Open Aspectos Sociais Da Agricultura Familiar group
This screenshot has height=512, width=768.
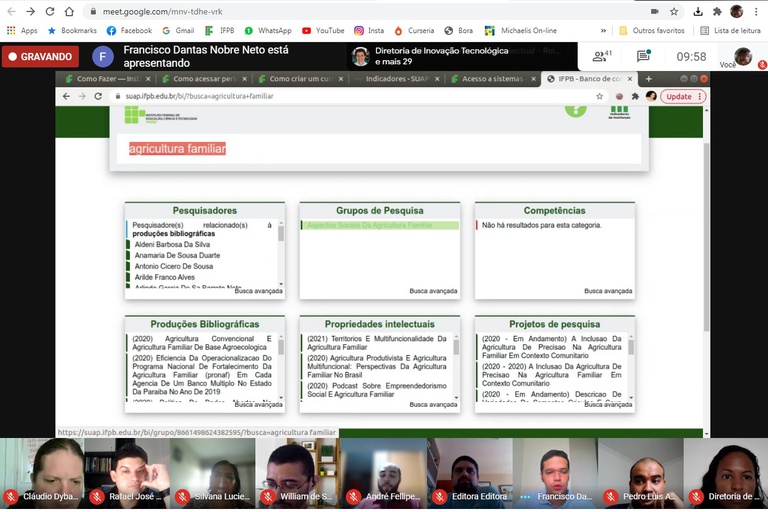pos(370,226)
